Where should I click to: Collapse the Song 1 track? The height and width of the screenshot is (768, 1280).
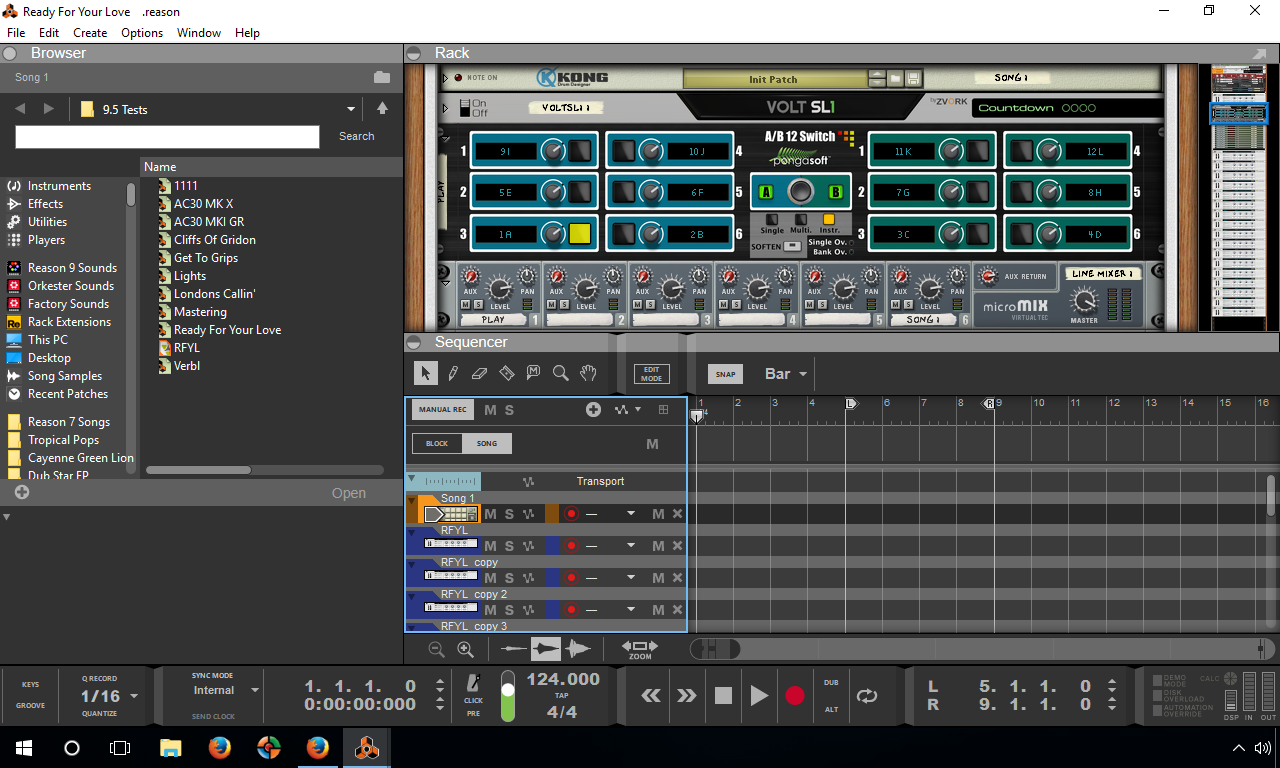coord(411,499)
